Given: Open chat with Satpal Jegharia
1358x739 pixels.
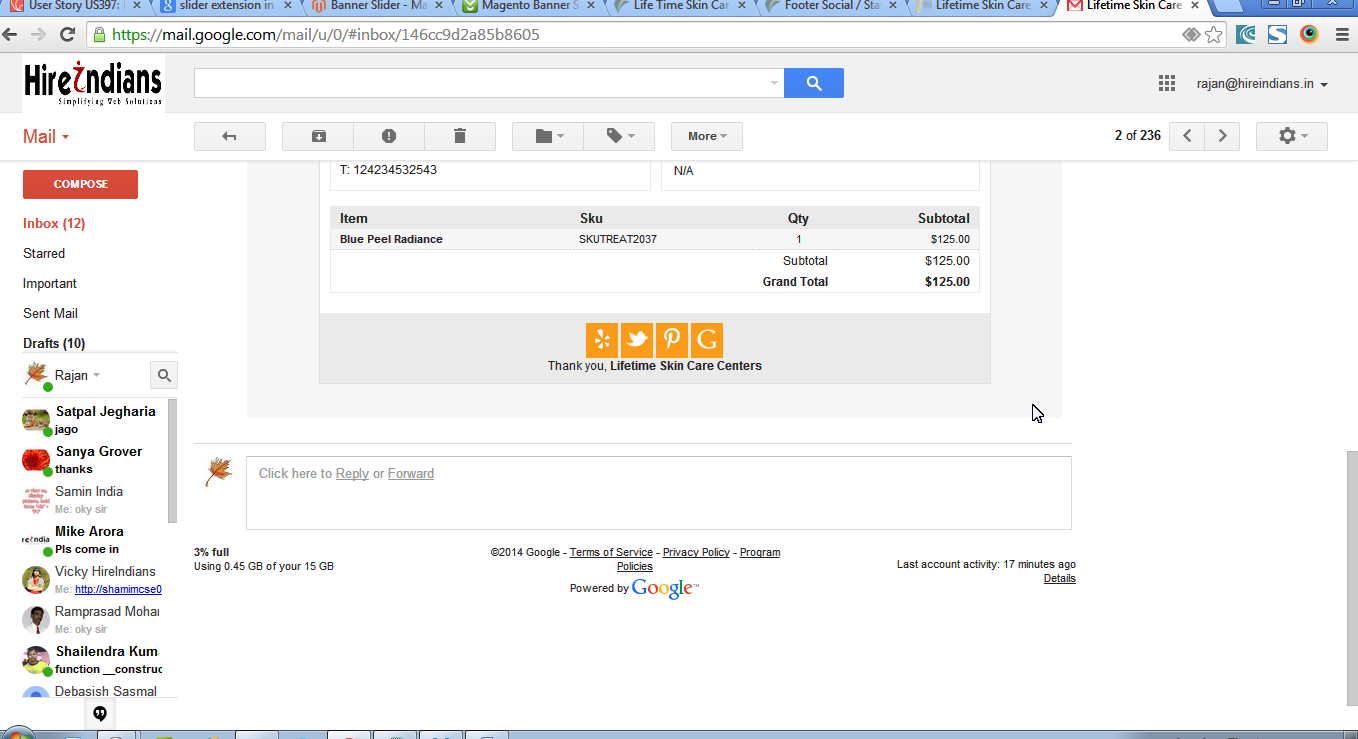Looking at the screenshot, I should point(92,420).
